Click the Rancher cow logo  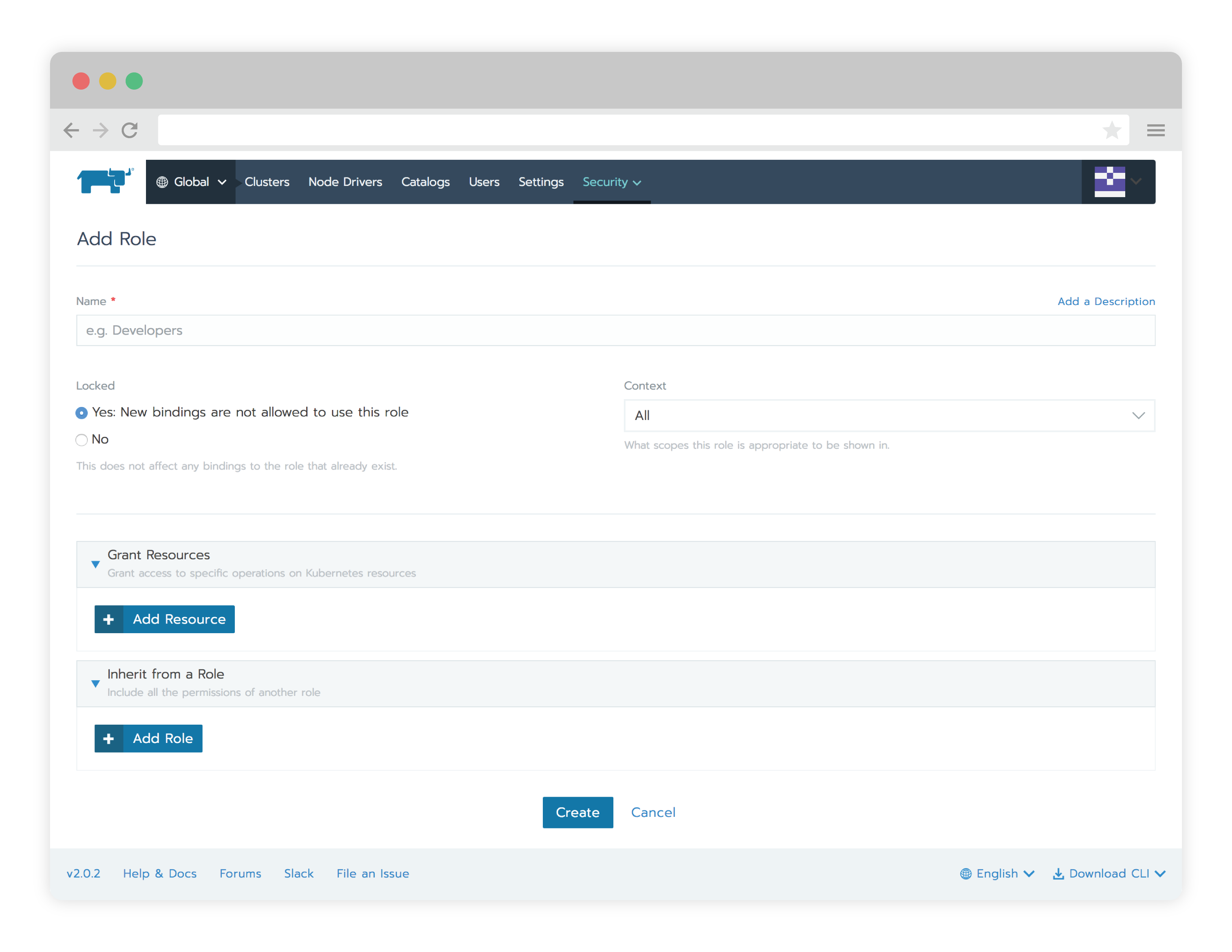(x=105, y=180)
